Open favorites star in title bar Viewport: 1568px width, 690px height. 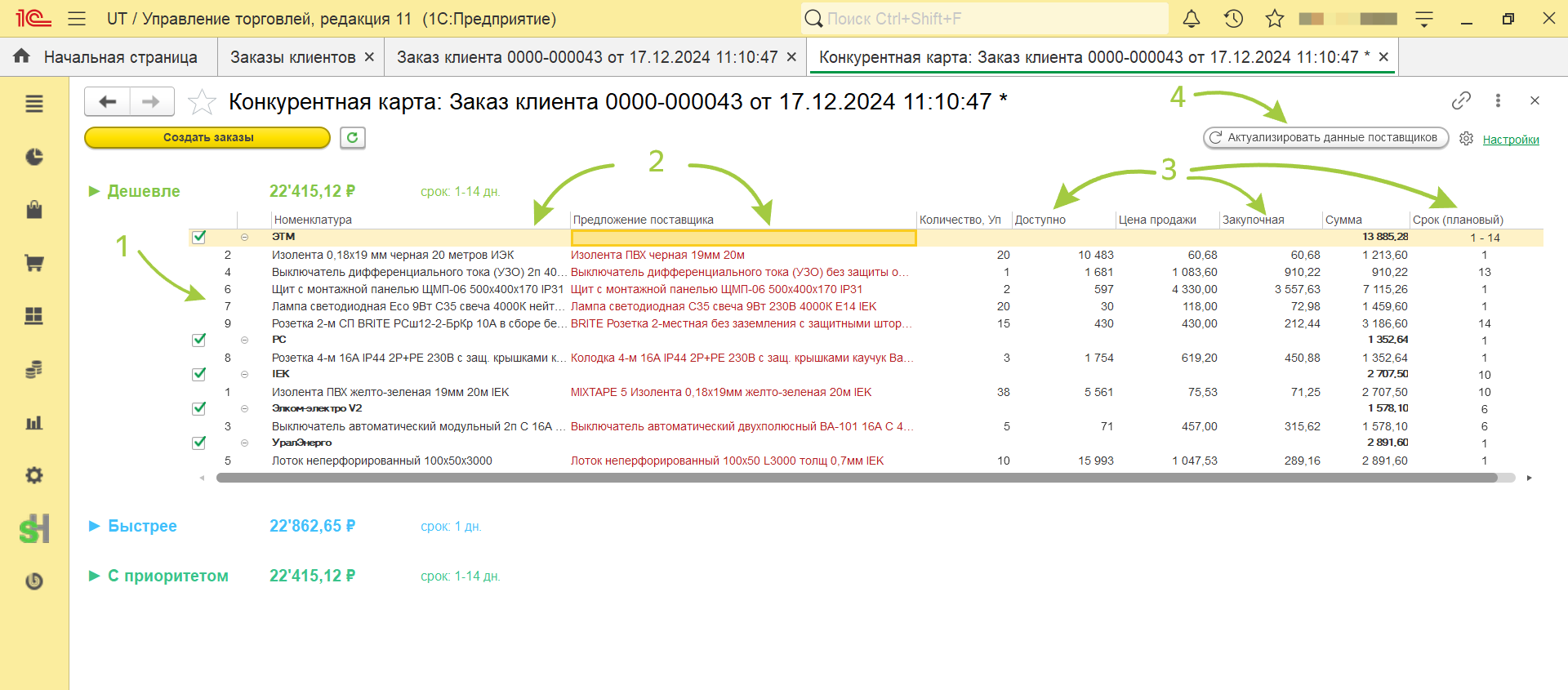(x=1275, y=19)
